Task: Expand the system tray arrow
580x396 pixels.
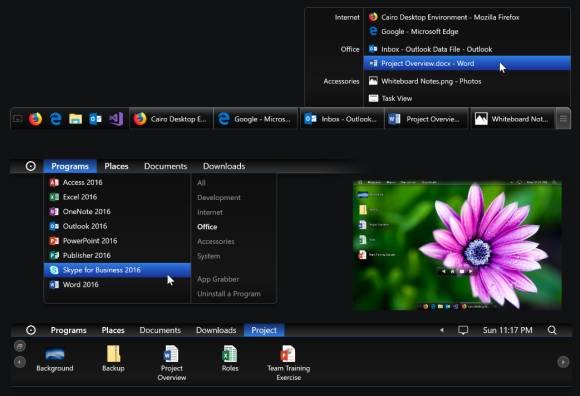Action: (x=442, y=330)
